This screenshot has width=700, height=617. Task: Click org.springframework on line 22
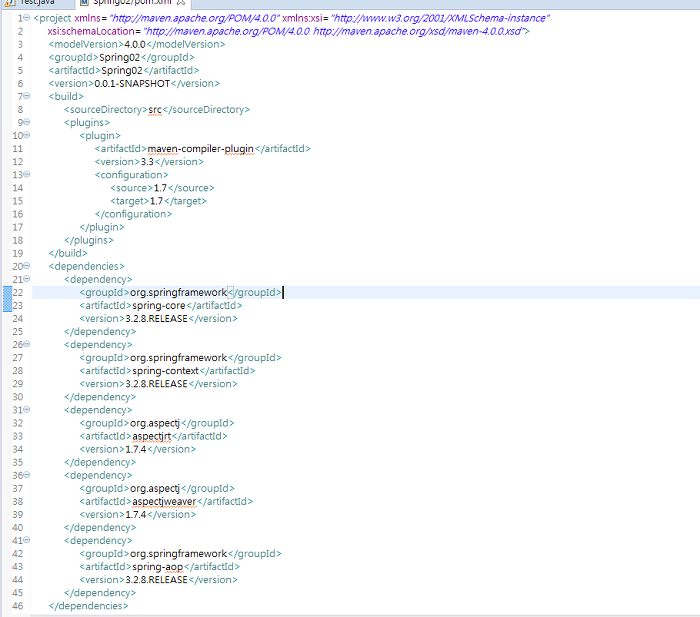[x=178, y=292]
